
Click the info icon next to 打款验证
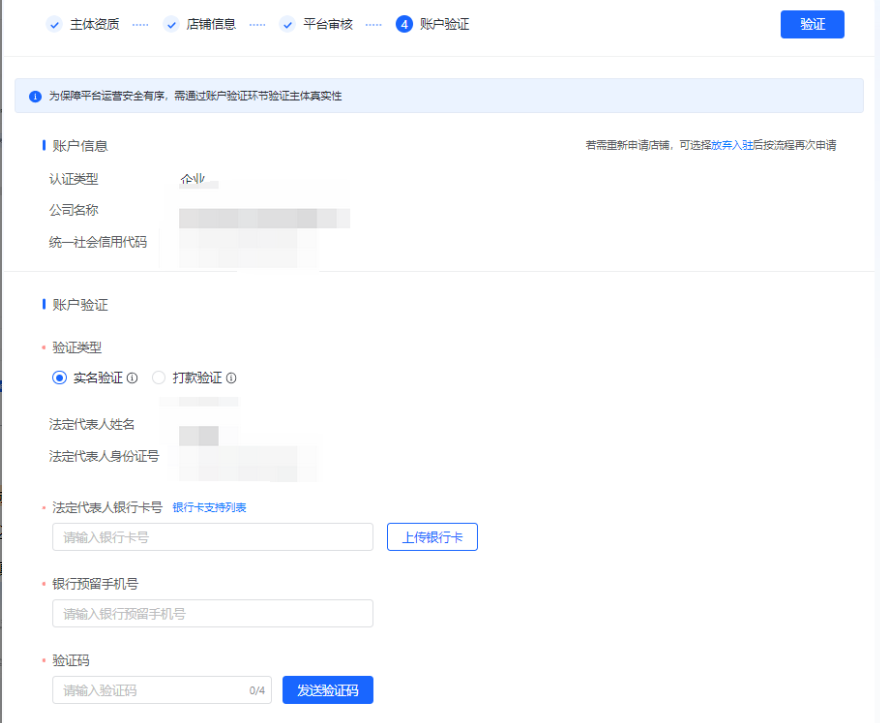(x=232, y=378)
